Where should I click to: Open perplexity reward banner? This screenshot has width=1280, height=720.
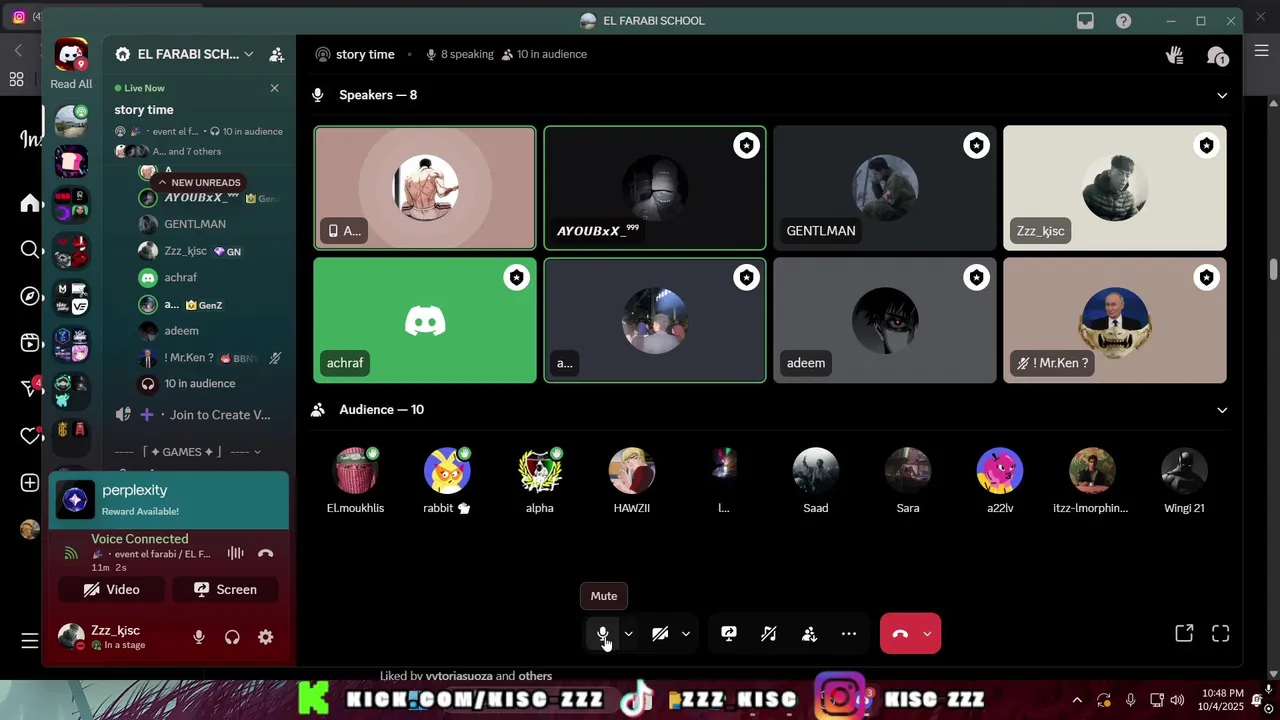click(169, 500)
